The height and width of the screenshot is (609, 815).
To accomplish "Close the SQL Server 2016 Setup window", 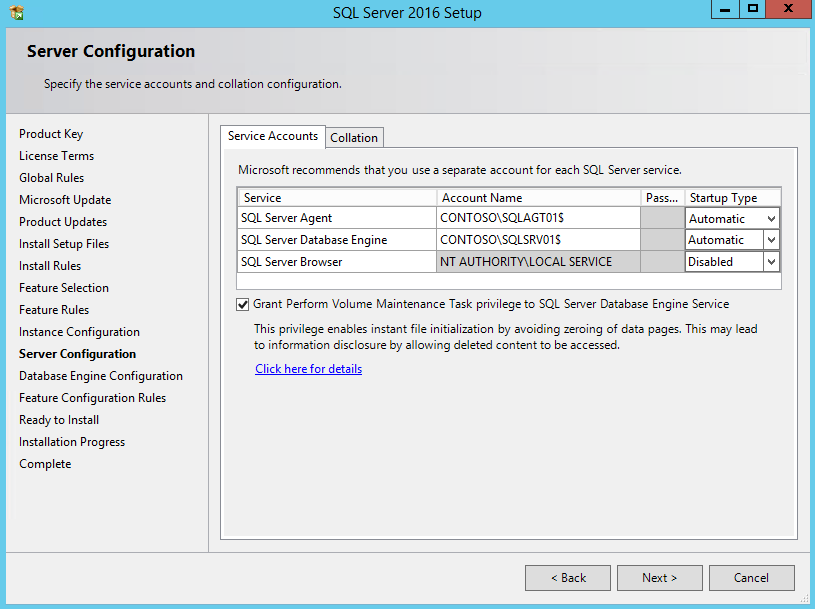I will point(788,9).
